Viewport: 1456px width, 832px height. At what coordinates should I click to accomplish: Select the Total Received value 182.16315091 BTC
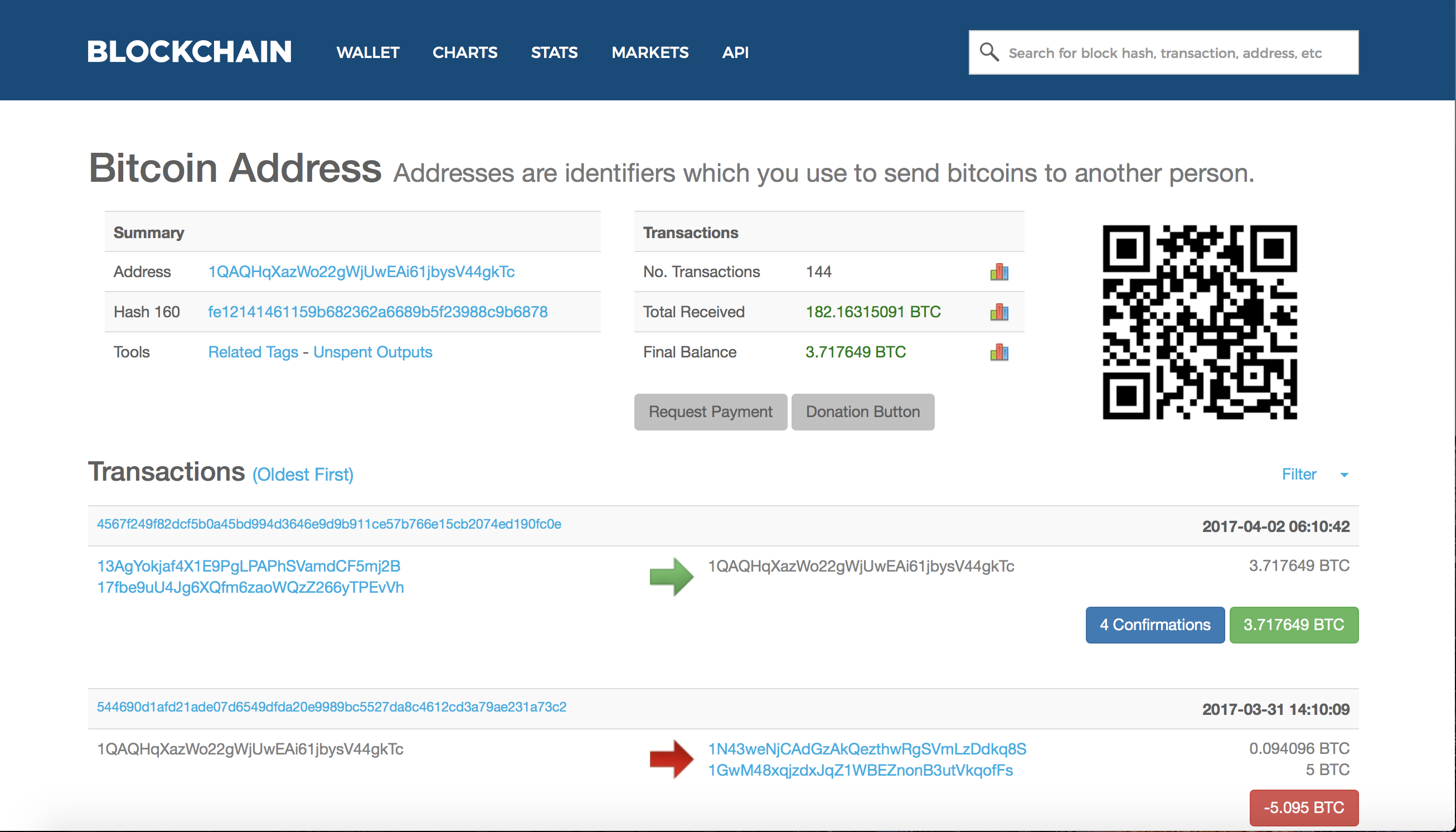pyautogui.click(x=873, y=312)
